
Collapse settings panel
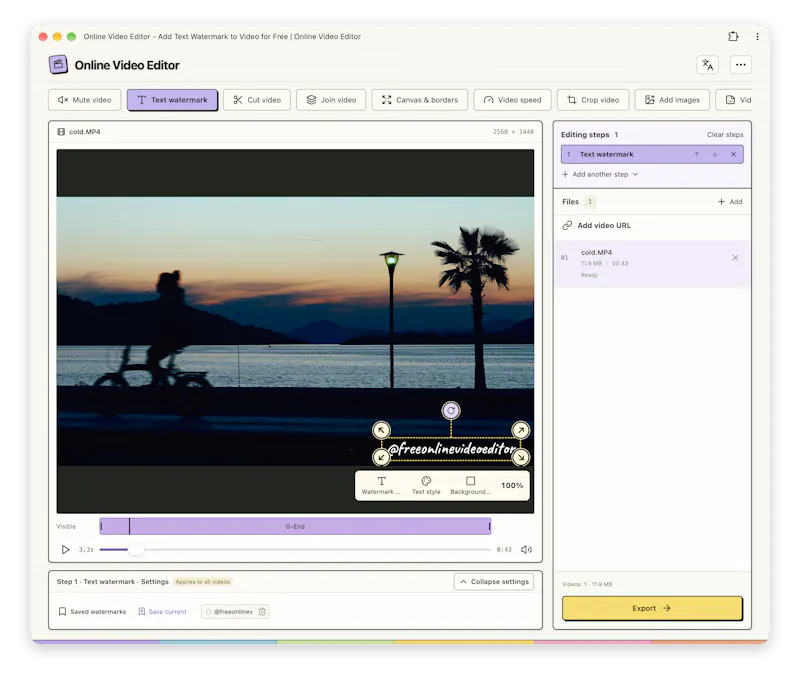pyautogui.click(x=494, y=582)
